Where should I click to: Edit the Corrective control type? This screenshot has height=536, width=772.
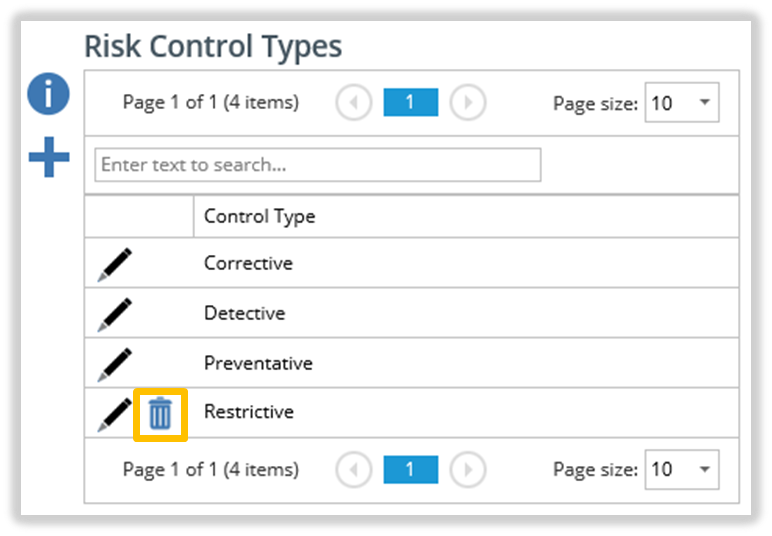tap(115, 264)
